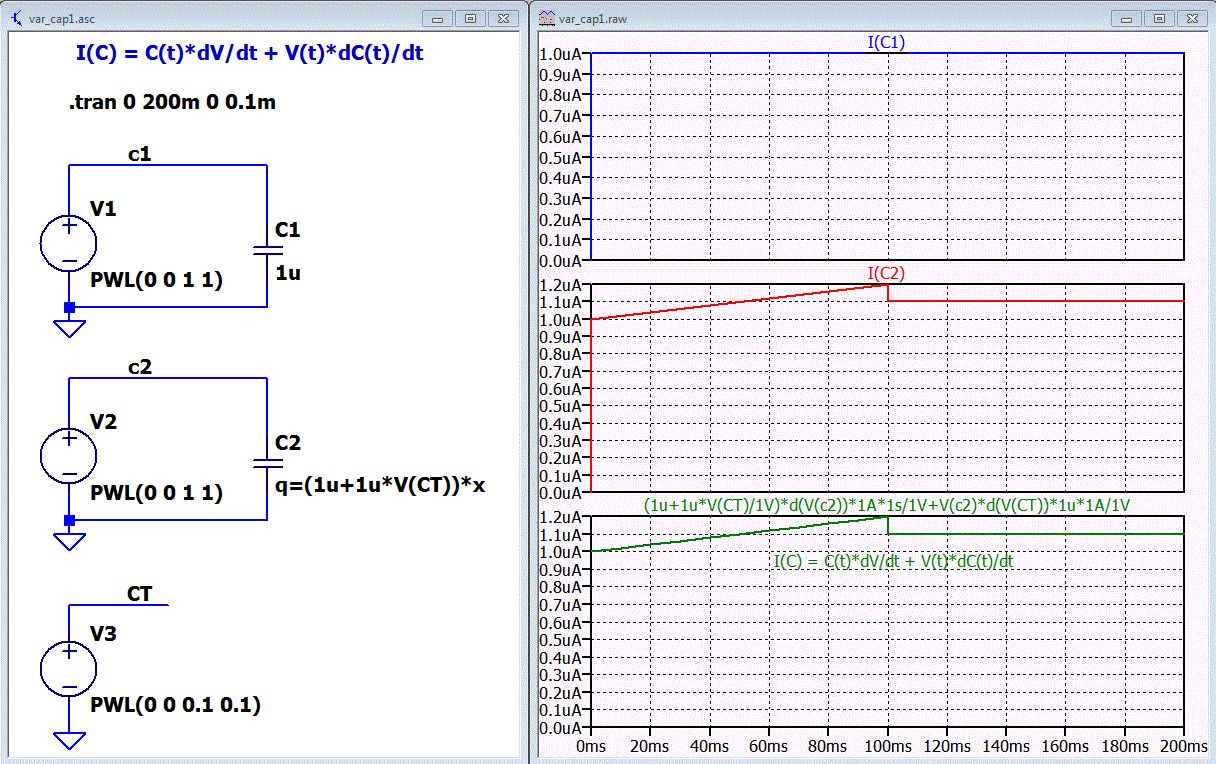Select the C1 capacitor symbol

click(x=267, y=249)
